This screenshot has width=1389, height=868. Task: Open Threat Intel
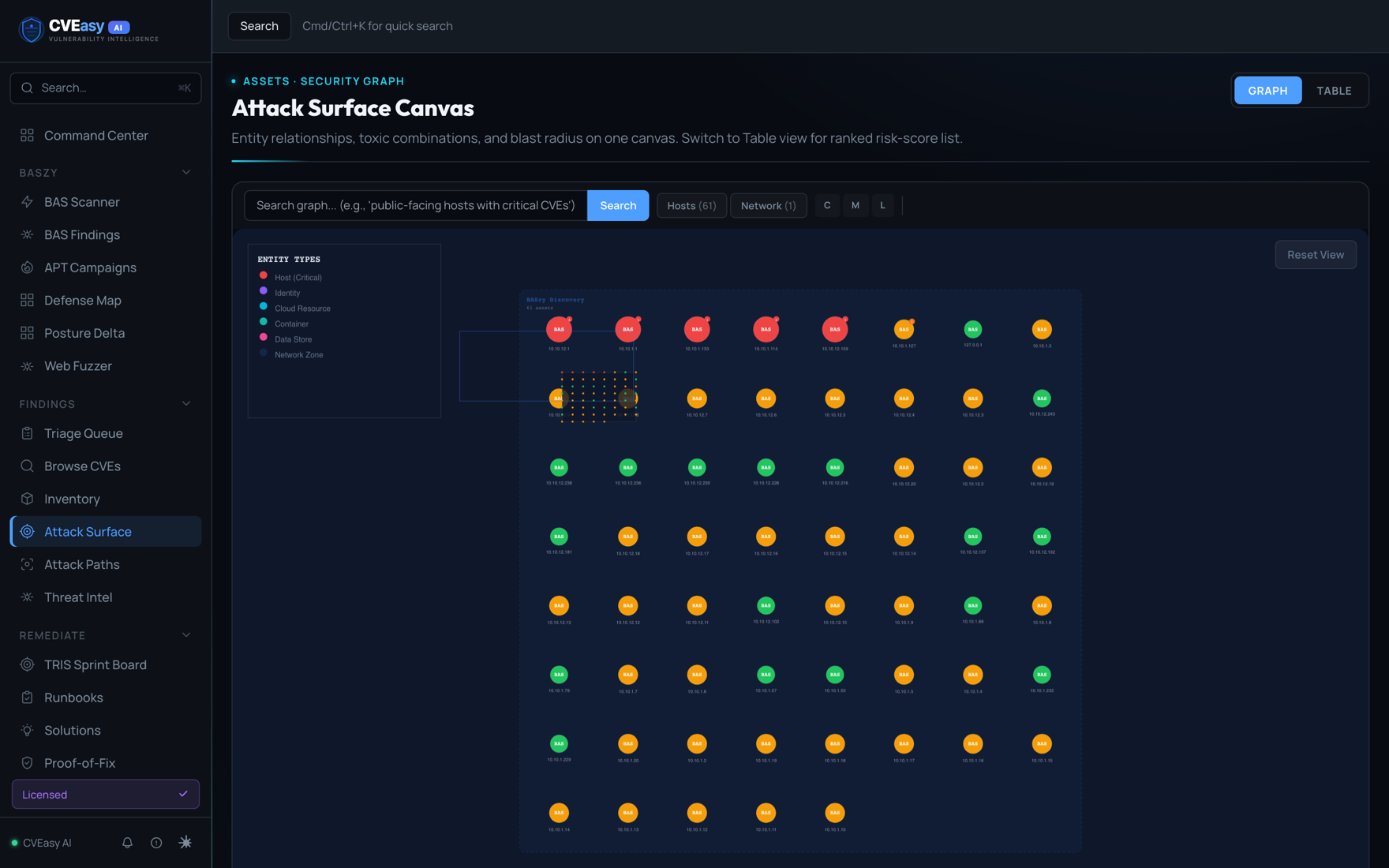click(x=105, y=597)
